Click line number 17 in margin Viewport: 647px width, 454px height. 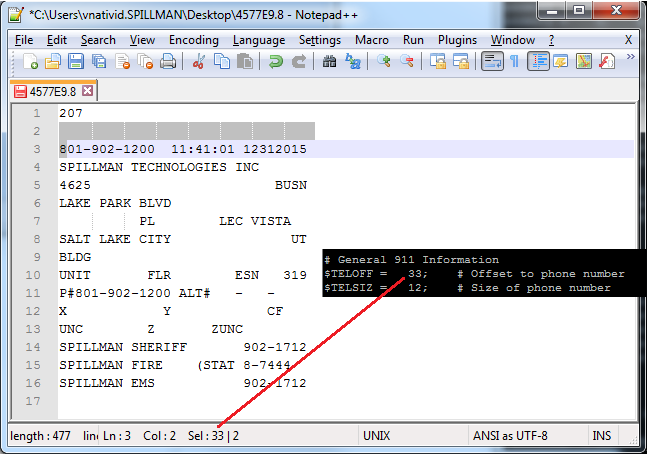coord(33,401)
